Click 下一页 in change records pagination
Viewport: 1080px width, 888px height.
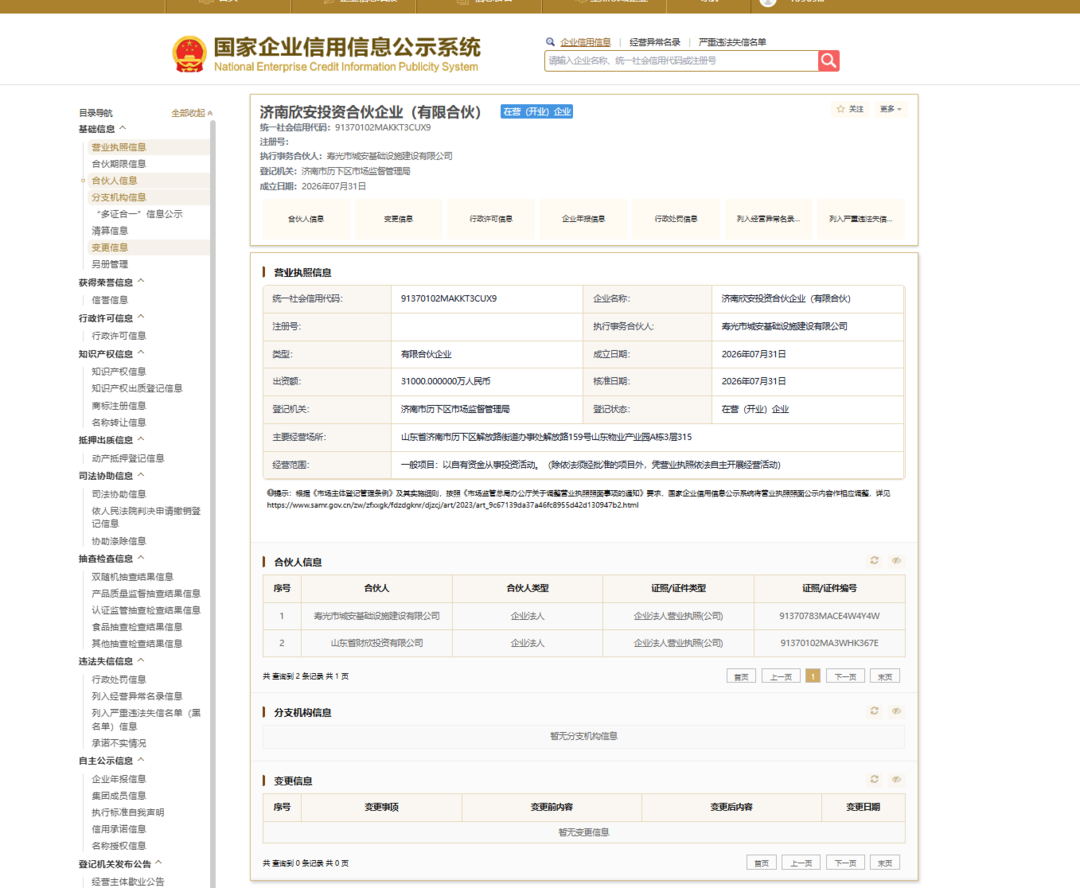[x=845, y=863]
